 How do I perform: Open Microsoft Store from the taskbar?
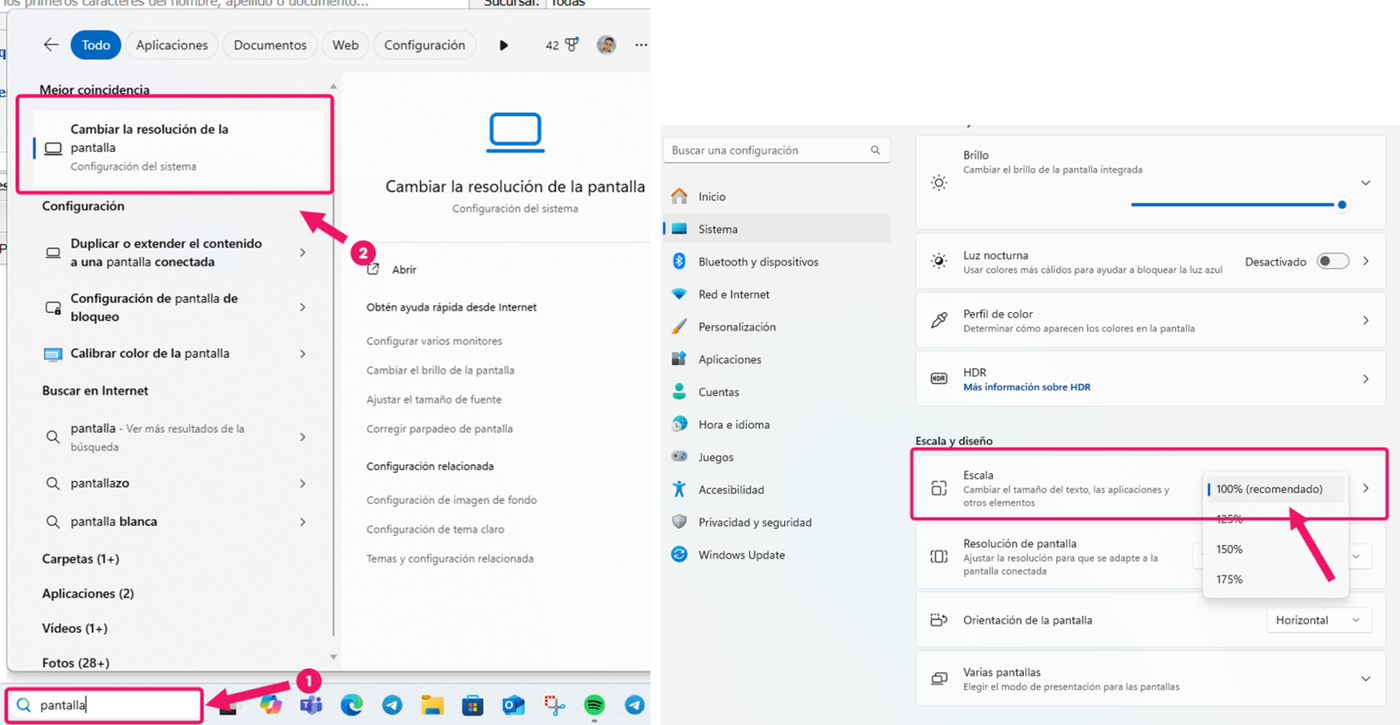point(473,705)
